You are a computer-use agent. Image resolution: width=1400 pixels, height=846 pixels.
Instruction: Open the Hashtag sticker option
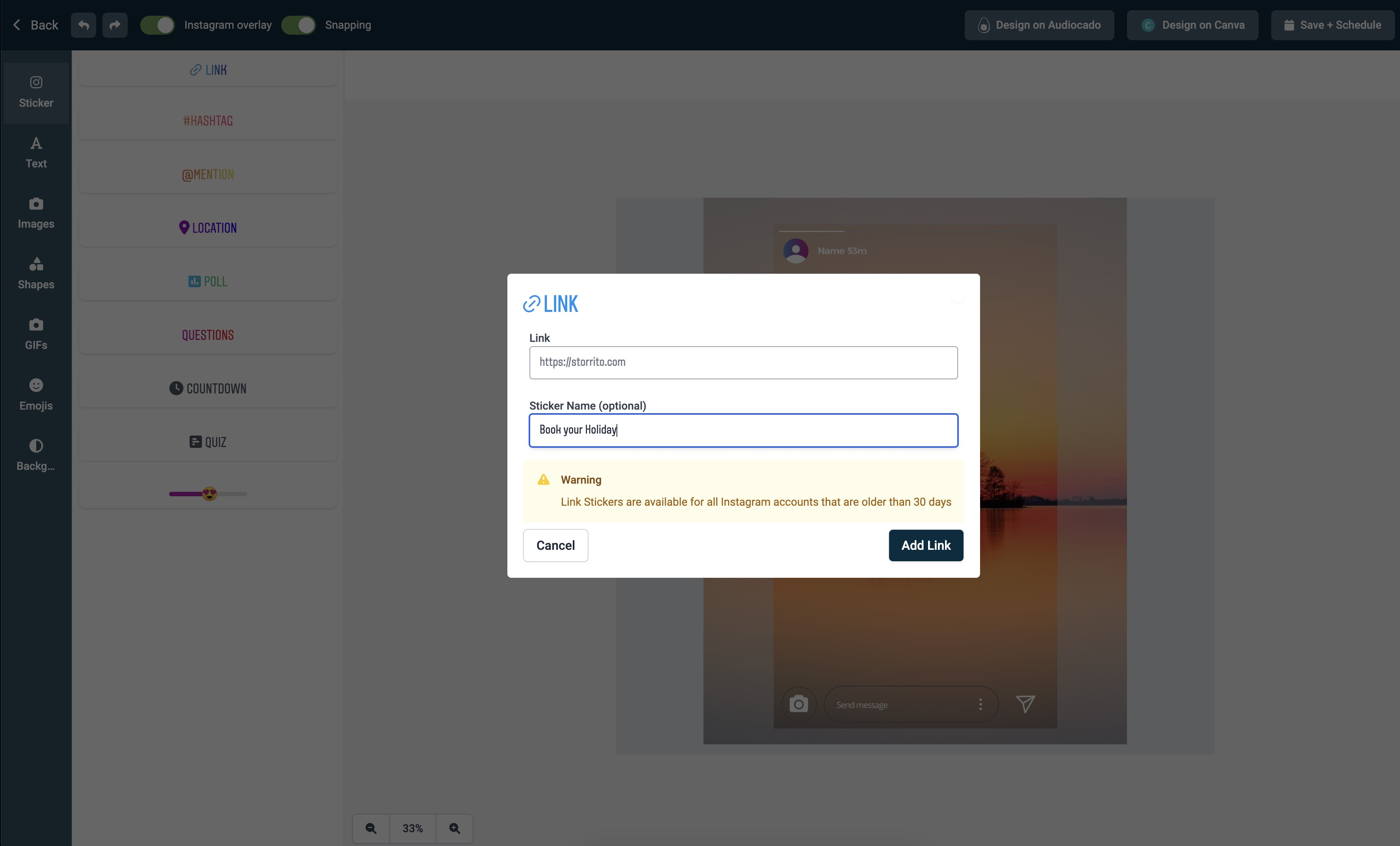208,121
